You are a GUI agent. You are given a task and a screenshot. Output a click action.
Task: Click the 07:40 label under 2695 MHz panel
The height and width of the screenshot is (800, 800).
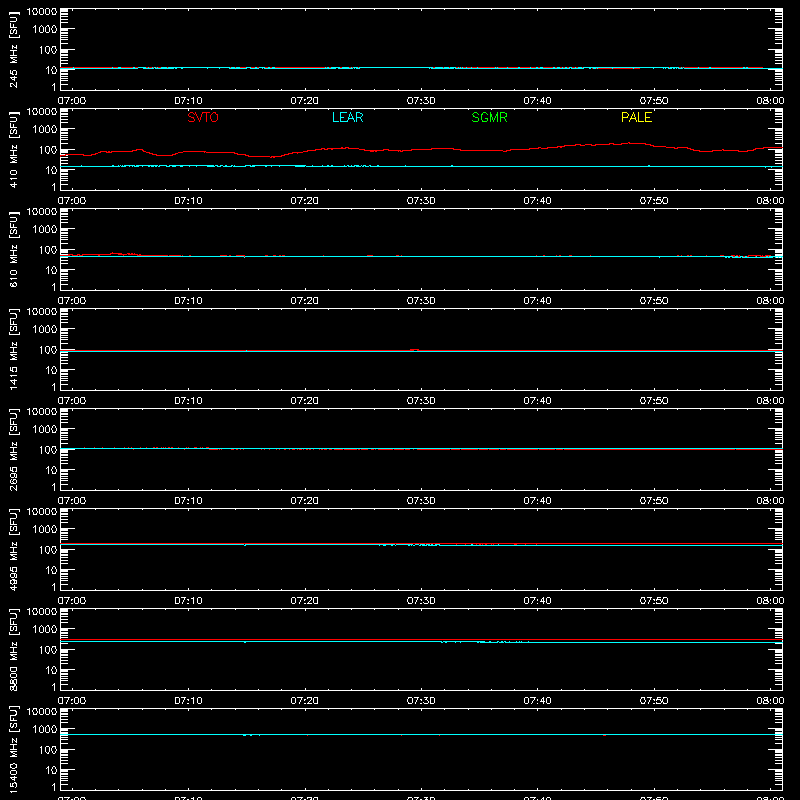pos(537,501)
